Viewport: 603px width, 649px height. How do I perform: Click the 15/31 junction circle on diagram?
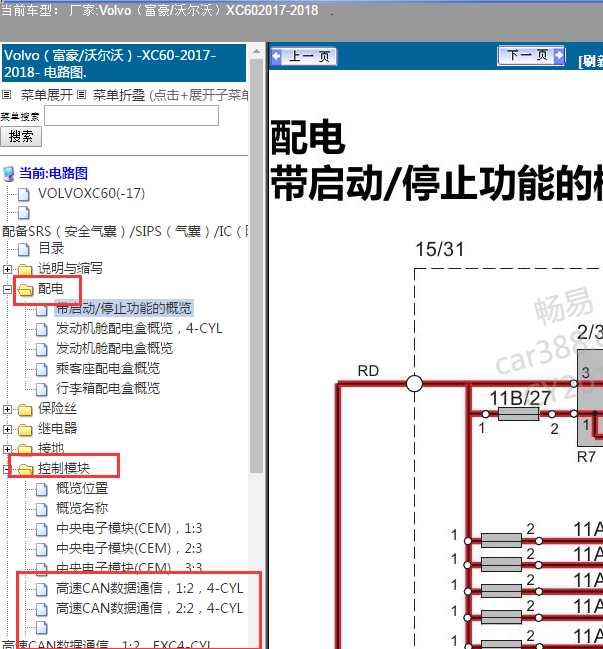tap(414, 383)
